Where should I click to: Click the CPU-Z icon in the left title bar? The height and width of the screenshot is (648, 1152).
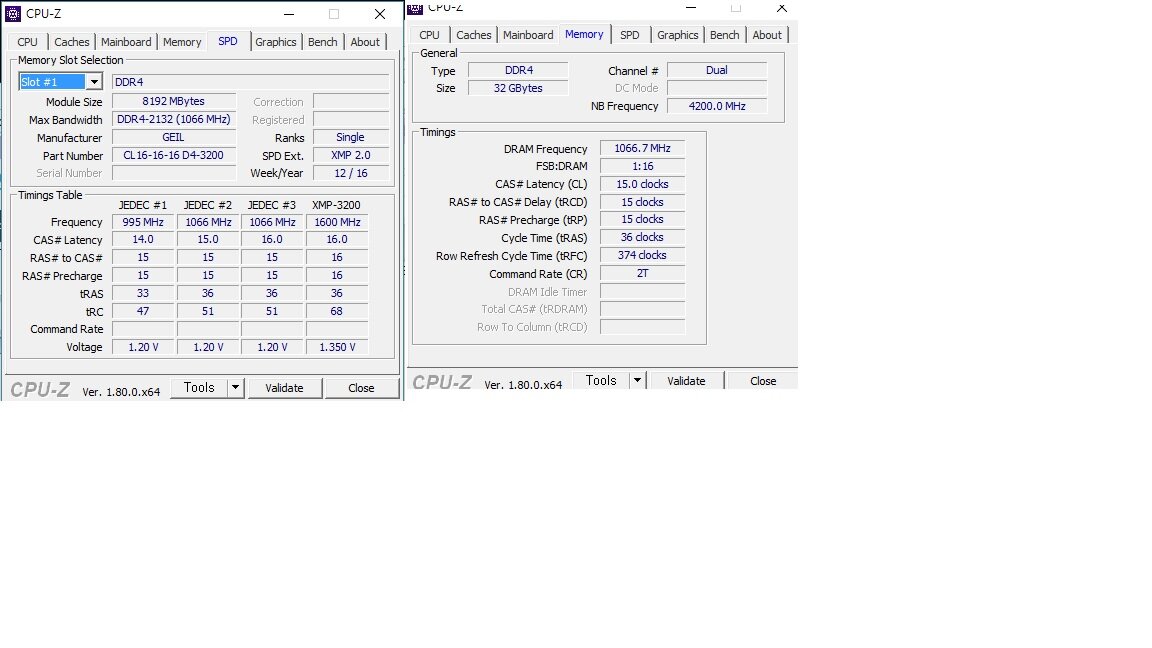tap(14, 14)
